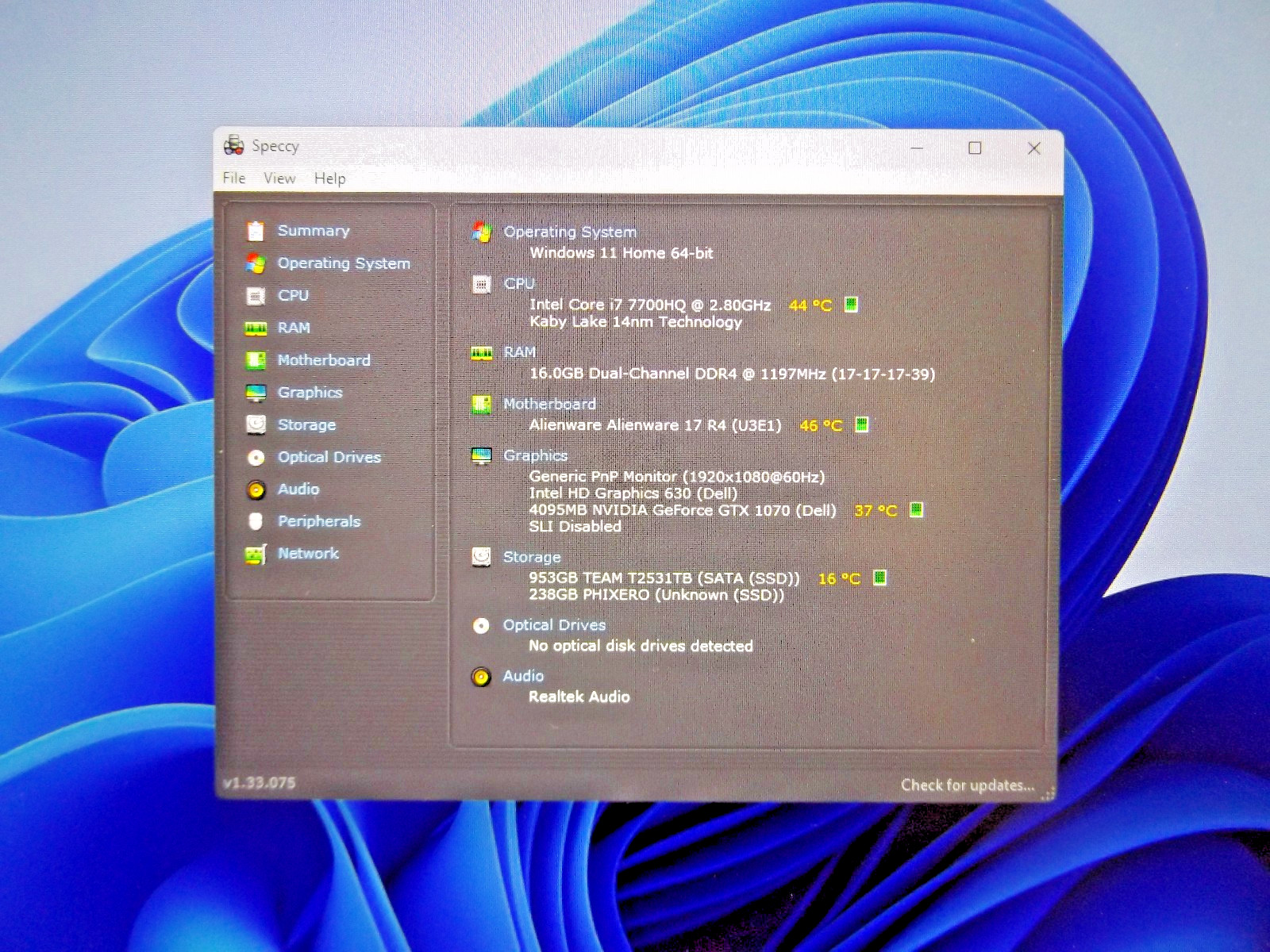
Task: Open the Operating System heading link in the summary
Action: point(570,232)
